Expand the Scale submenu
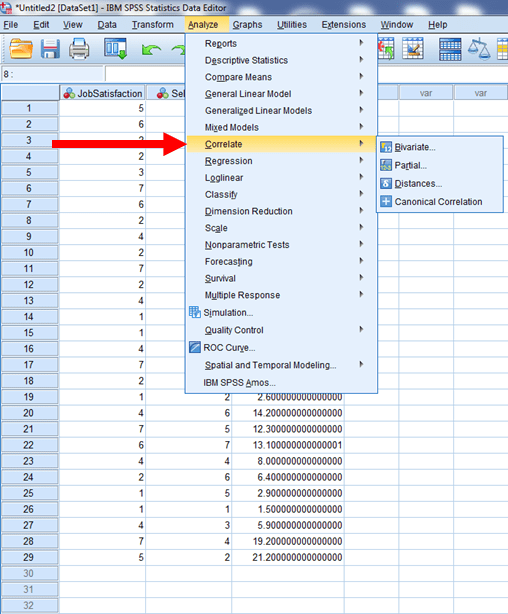Viewport: 508px width, 614px height. pos(281,228)
